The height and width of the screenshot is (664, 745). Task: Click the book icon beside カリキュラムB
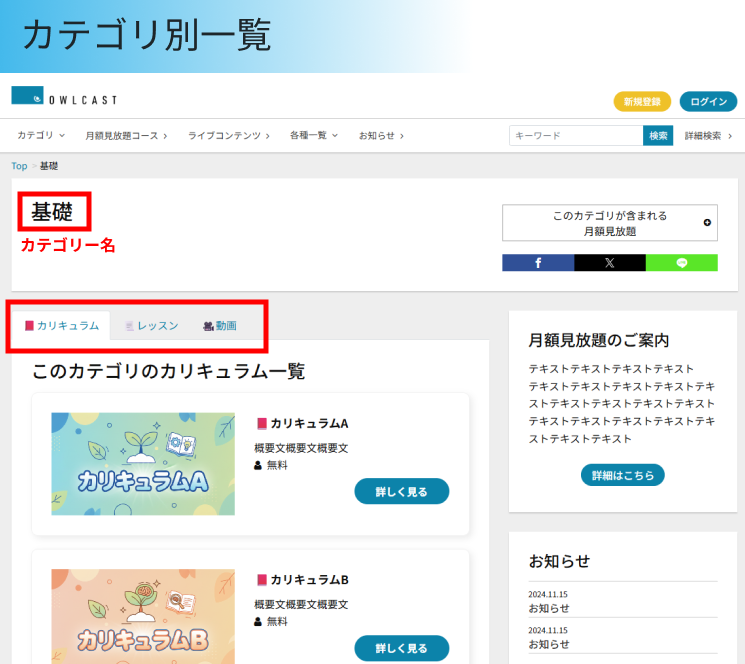click(x=262, y=580)
